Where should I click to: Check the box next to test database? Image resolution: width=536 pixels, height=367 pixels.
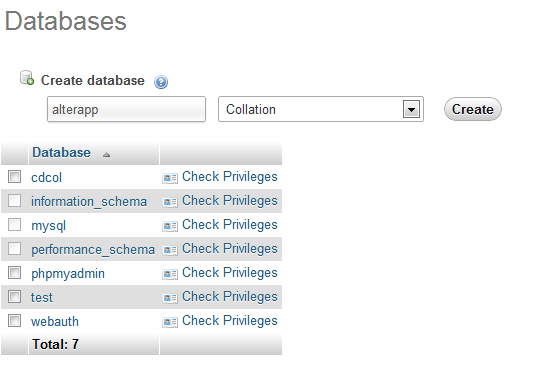click(x=14, y=297)
